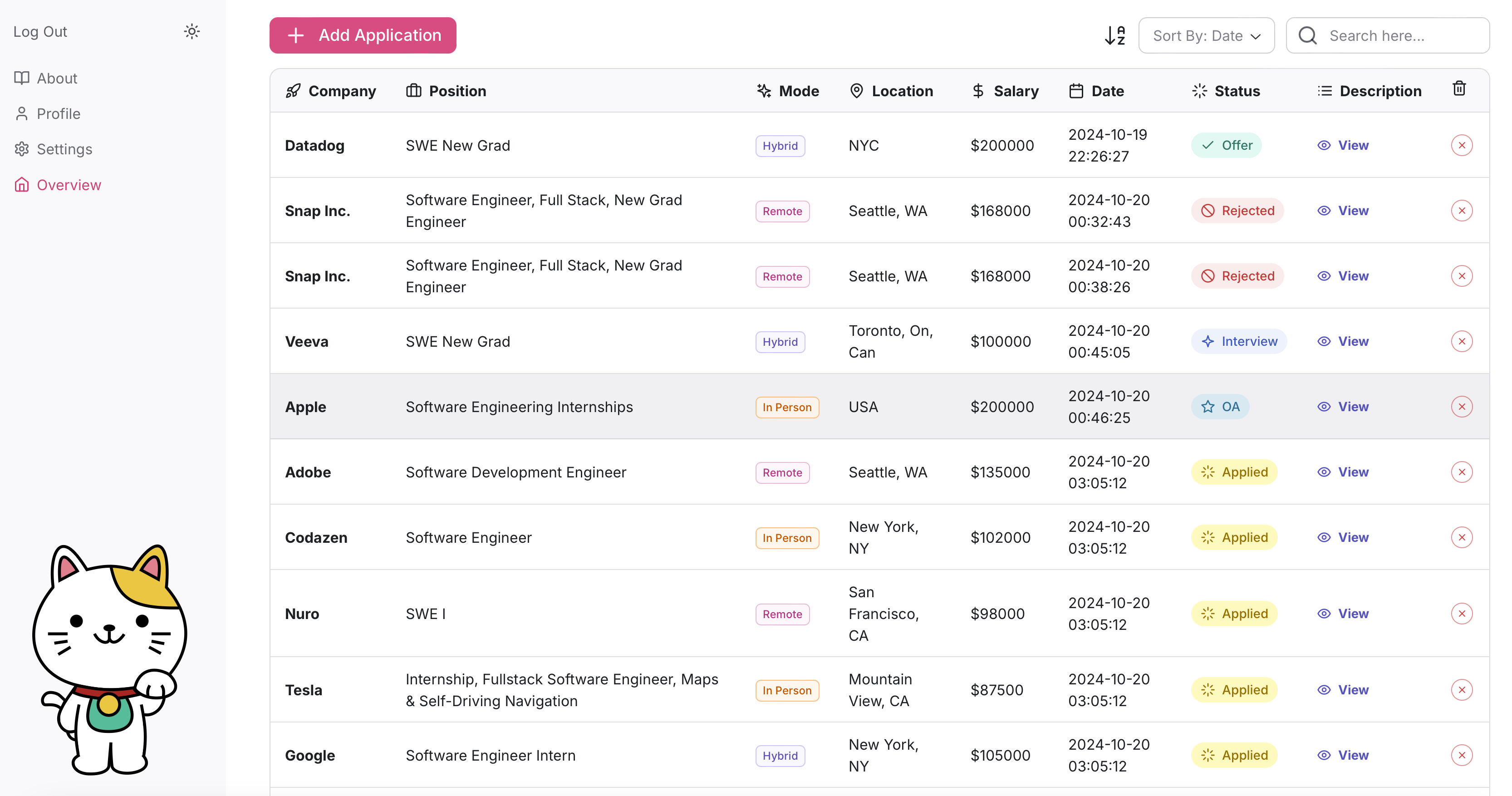
Task: Click the In Person mode tag for Codazen
Action: click(786, 538)
